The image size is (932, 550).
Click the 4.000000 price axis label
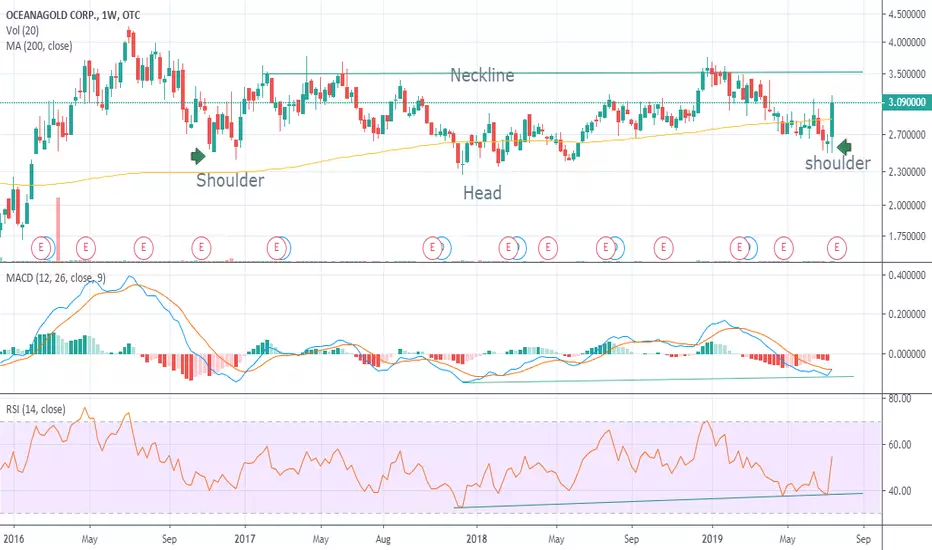tap(907, 42)
